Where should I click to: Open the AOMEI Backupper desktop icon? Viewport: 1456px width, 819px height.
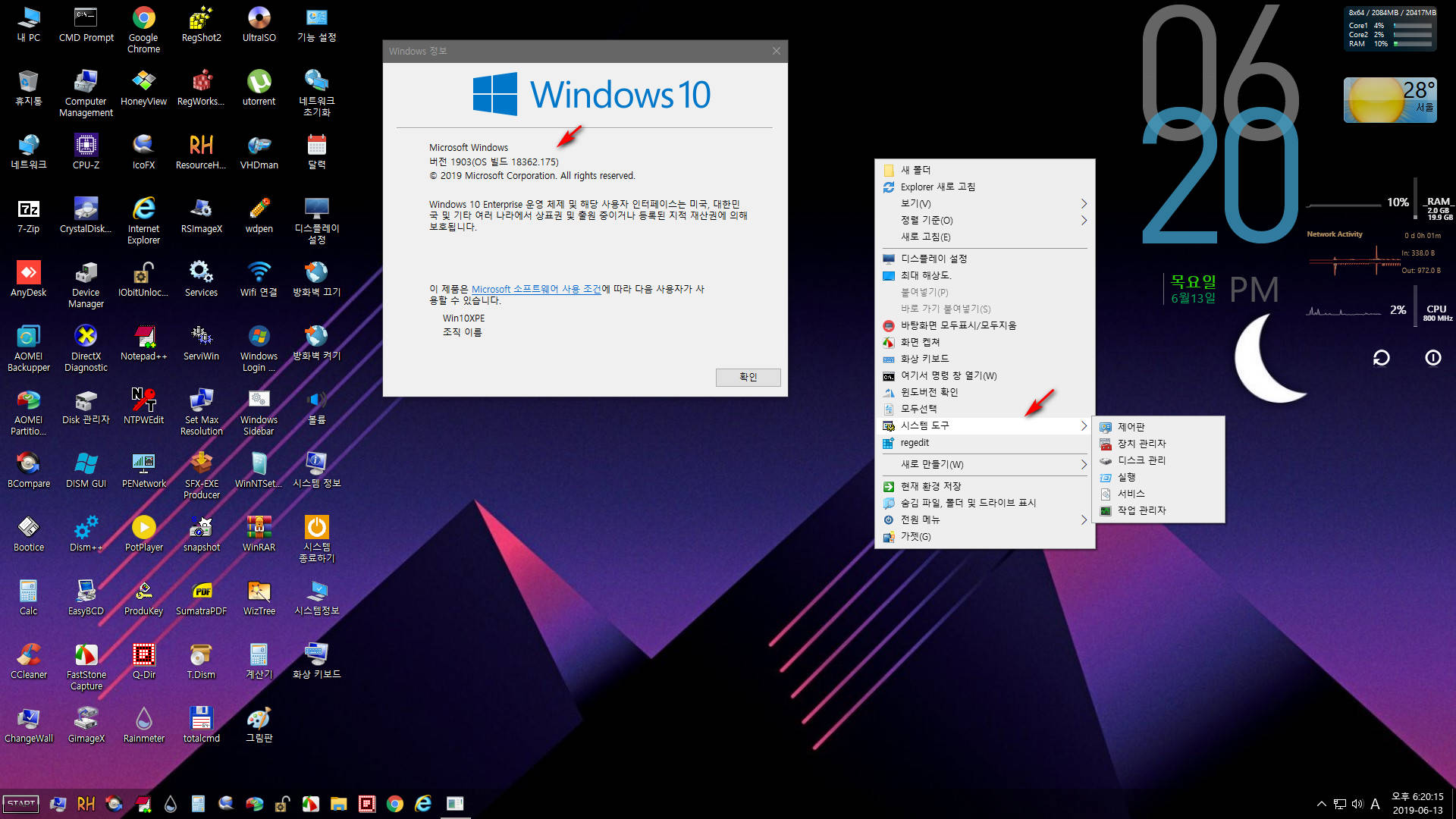click(x=28, y=348)
